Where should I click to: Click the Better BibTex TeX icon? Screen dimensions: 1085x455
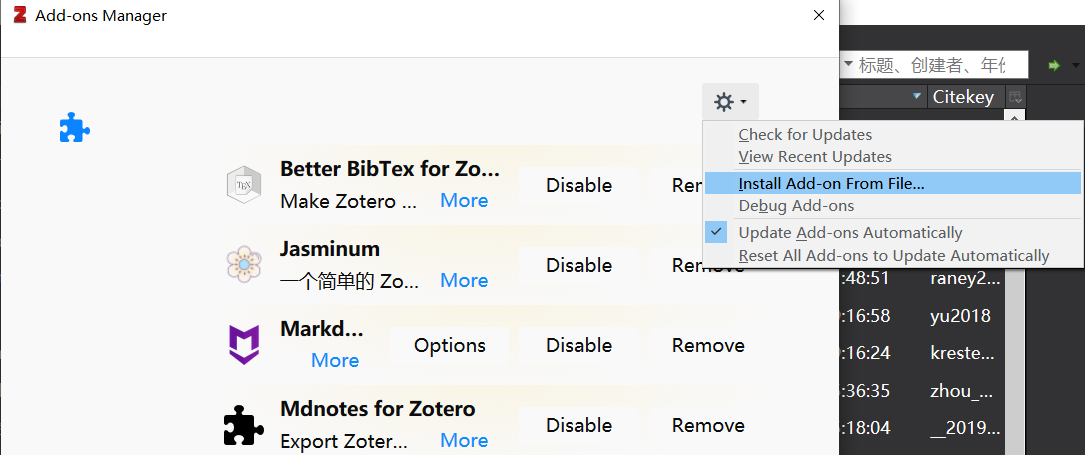coord(244,185)
